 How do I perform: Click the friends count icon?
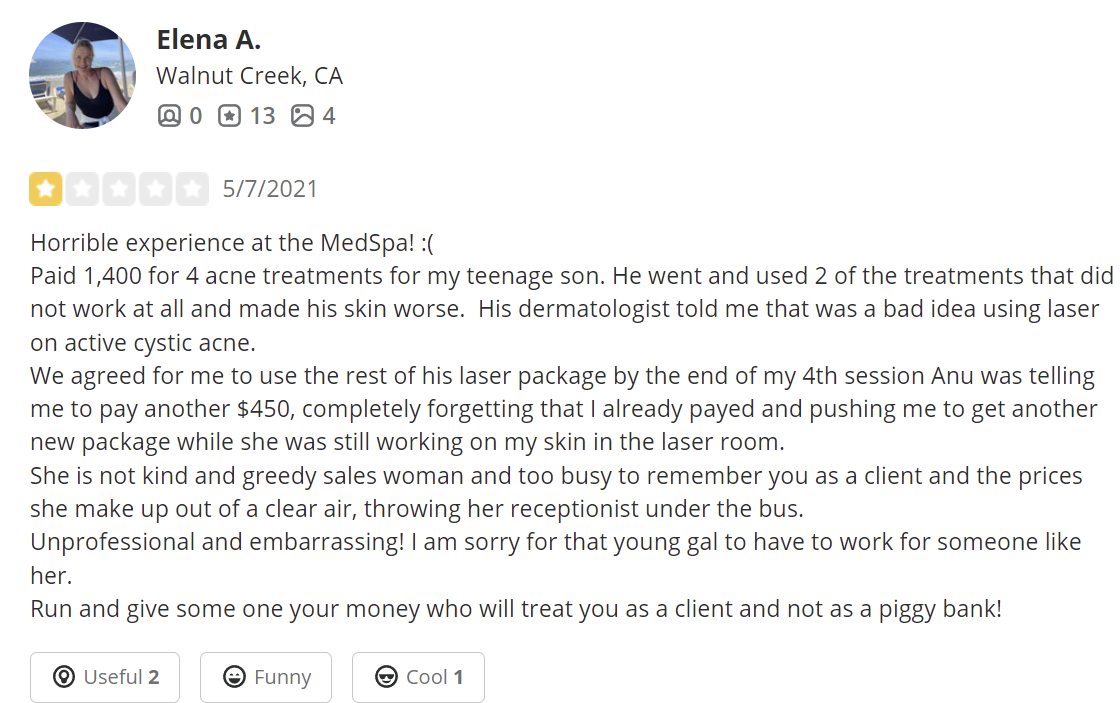coord(169,116)
